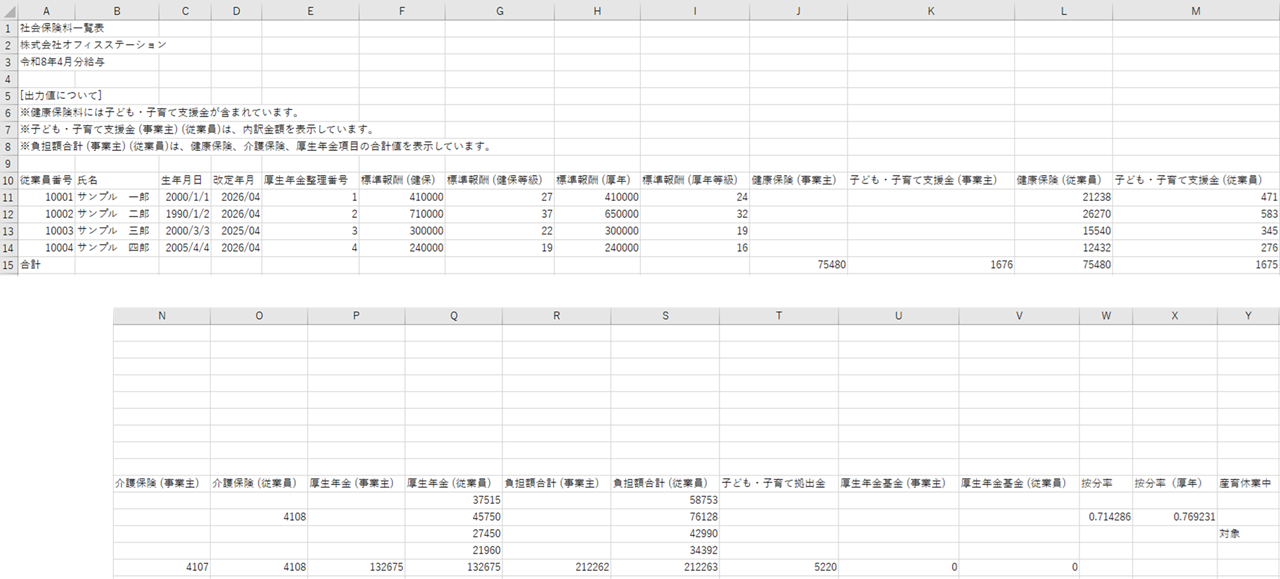Click the 按分率 value 0.714286
The width and height of the screenshot is (1280, 579).
[1105, 516]
